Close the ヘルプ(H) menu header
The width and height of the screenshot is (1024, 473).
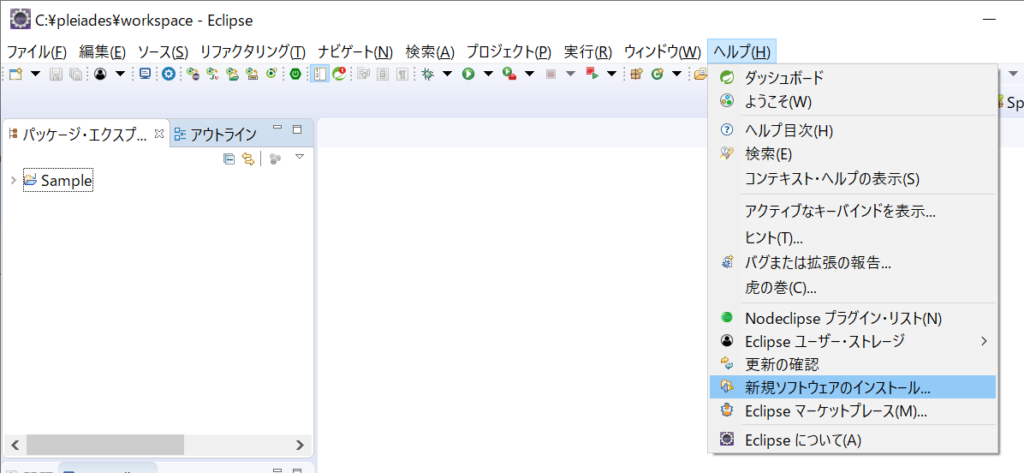[742, 51]
